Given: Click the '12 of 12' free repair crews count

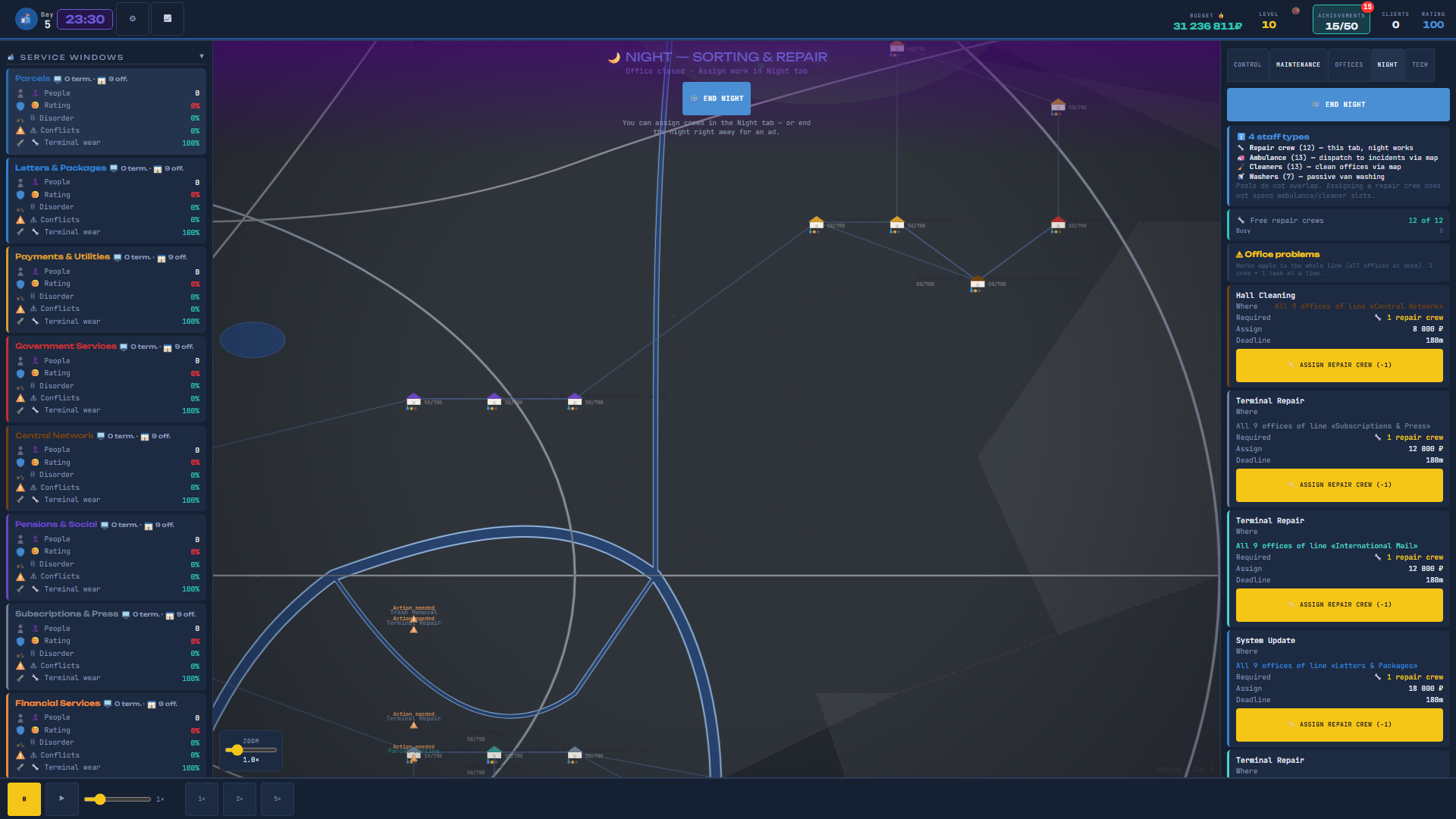Looking at the screenshot, I should pos(1426,221).
